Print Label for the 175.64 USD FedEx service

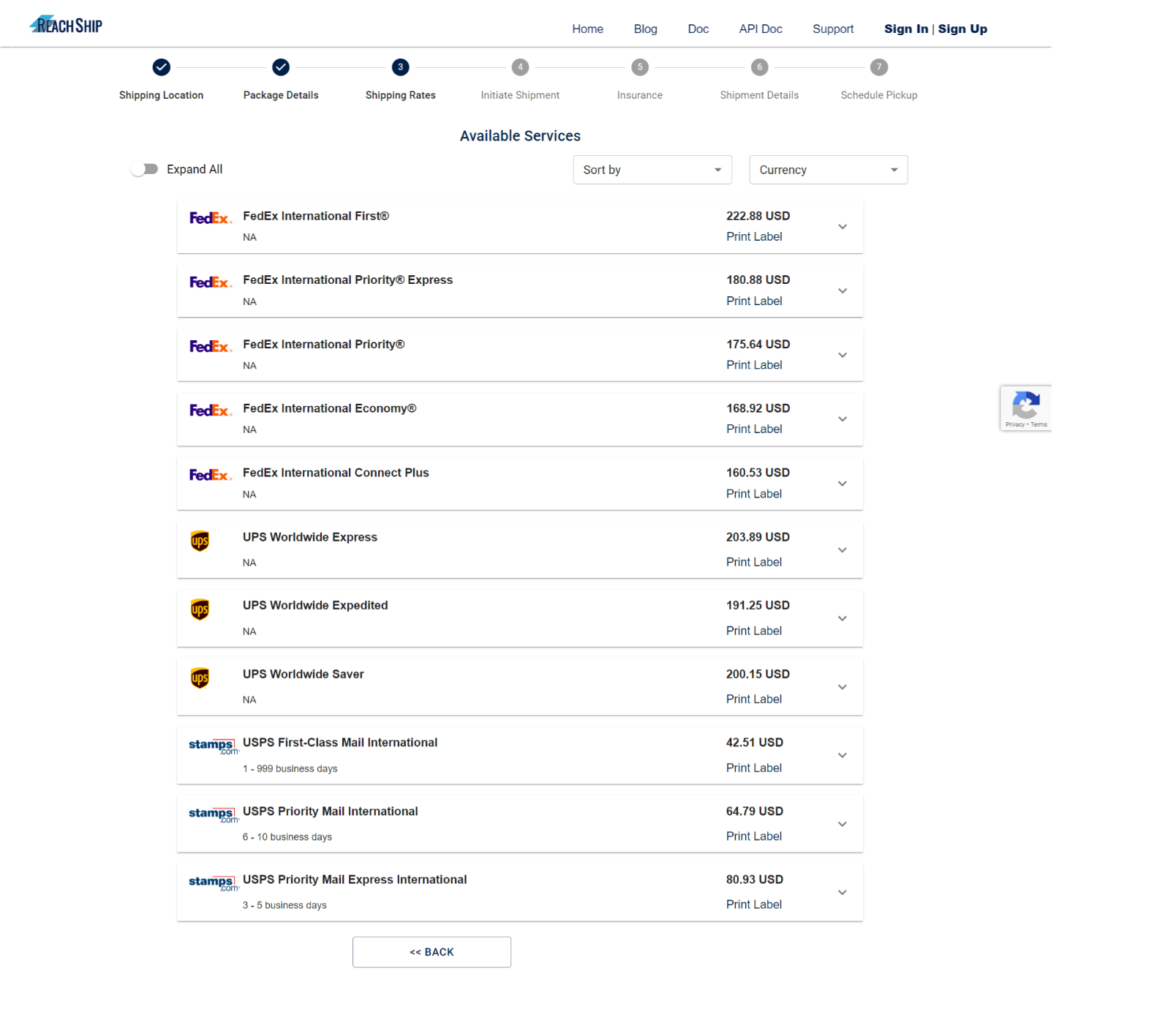(754, 364)
